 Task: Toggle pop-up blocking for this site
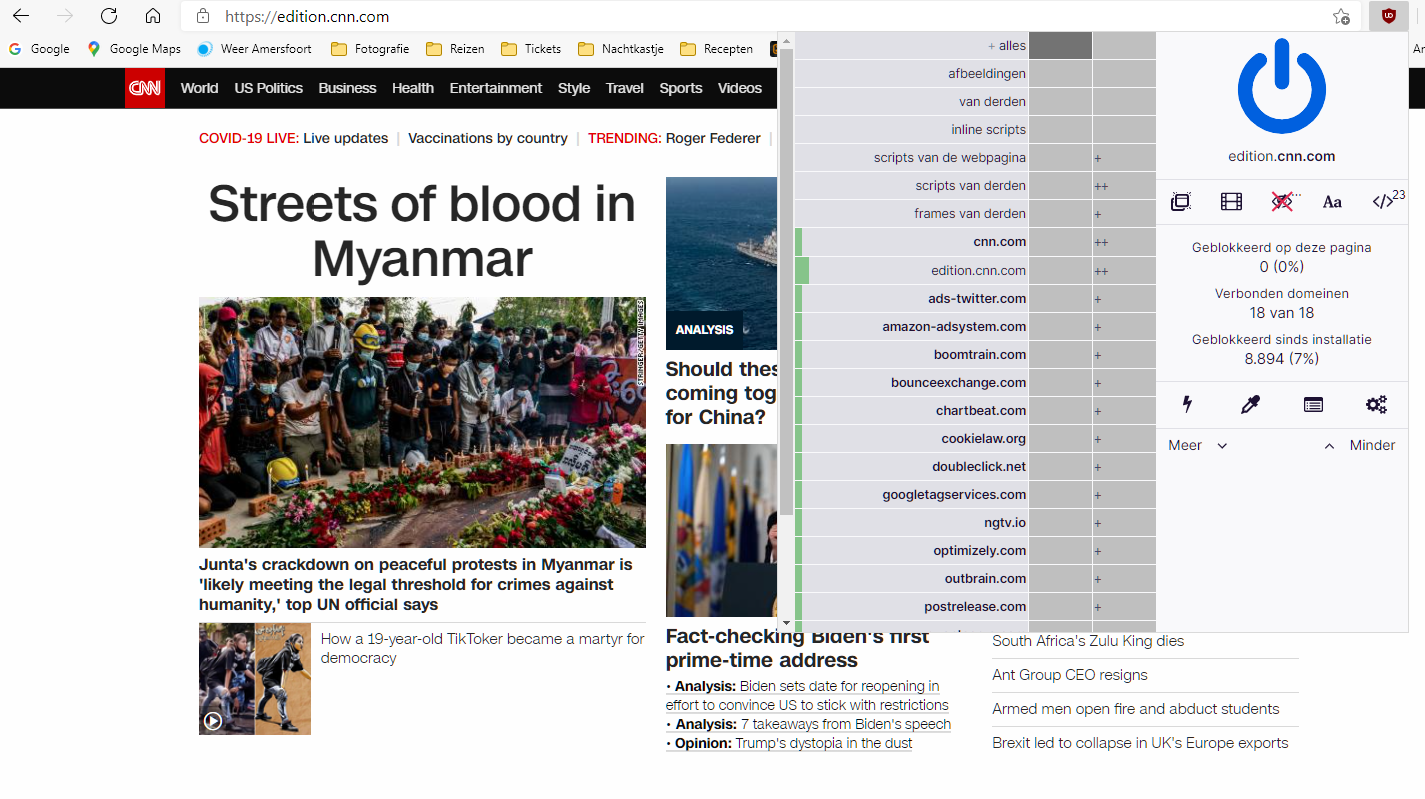click(x=1181, y=202)
